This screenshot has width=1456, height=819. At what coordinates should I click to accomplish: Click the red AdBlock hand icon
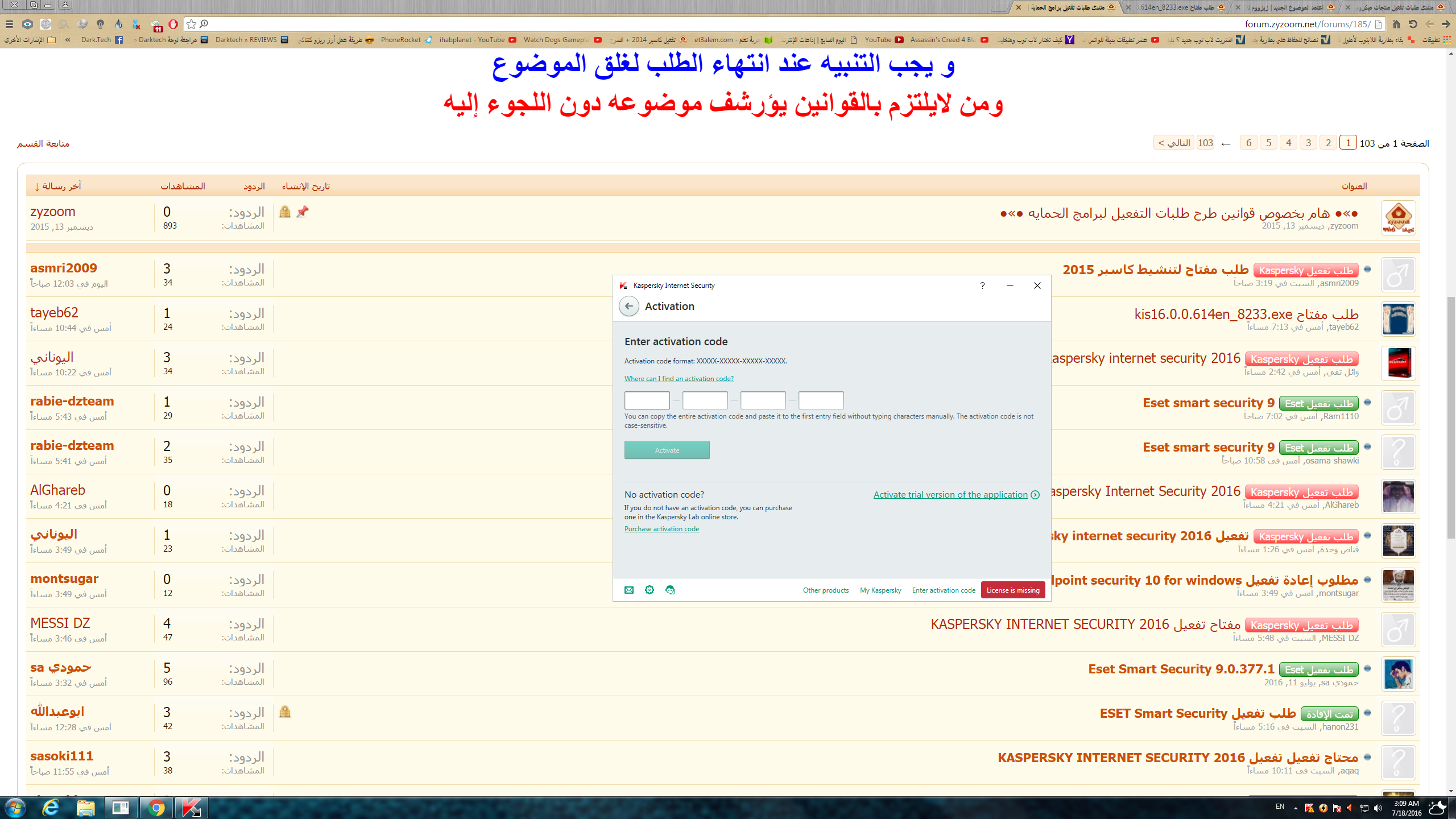point(173,24)
